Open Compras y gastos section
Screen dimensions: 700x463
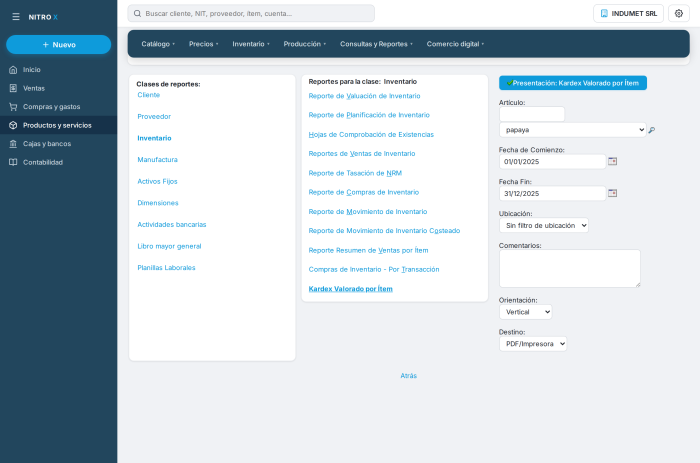(x=58, y=107)
